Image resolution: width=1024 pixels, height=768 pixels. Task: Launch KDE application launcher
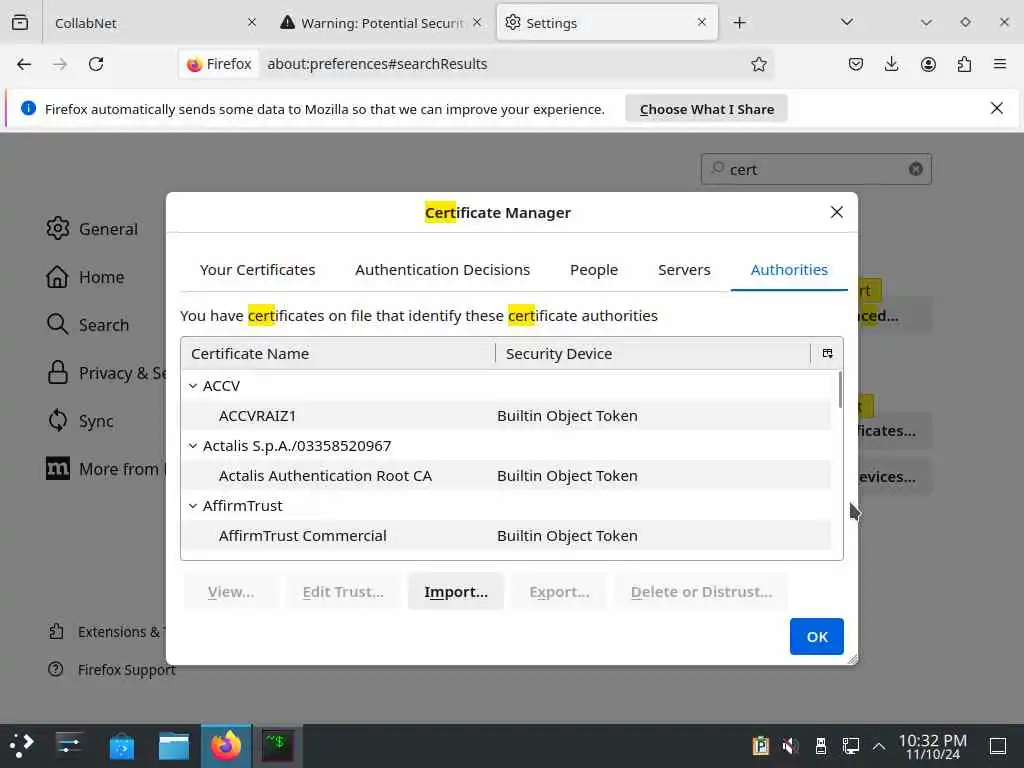pyautogui.click(x=20, y=746)
